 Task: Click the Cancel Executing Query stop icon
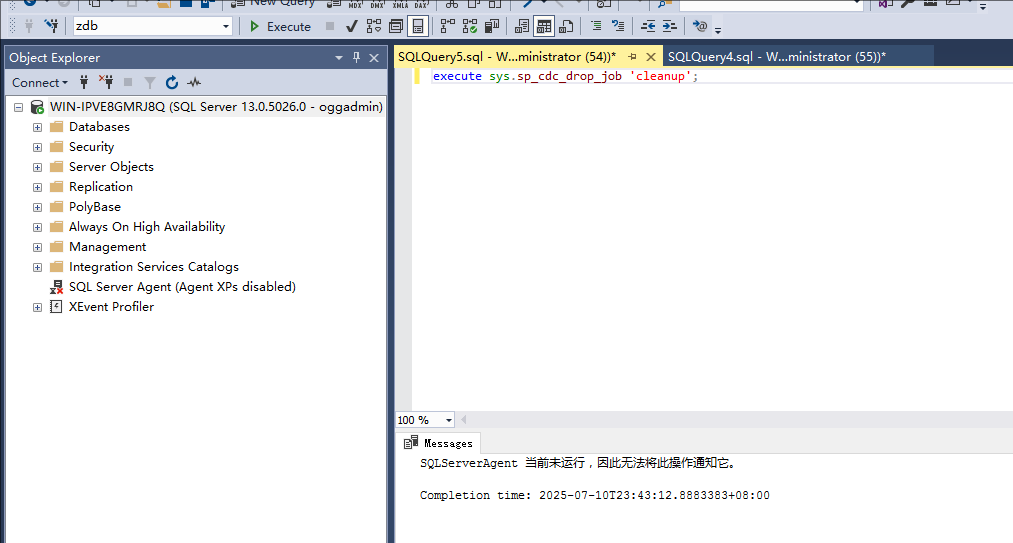tap(330, 27)
